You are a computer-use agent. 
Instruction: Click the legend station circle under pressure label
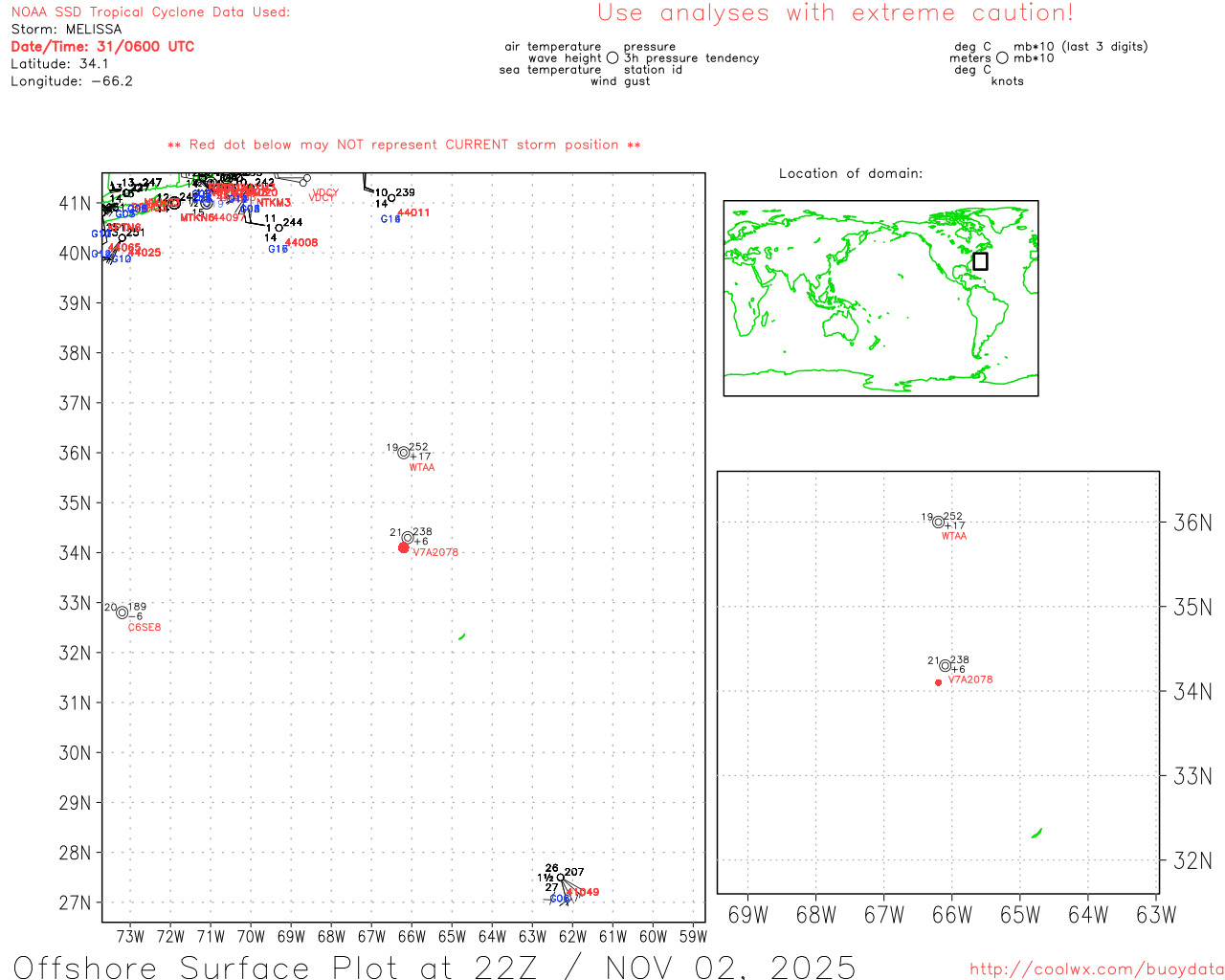(612, 57)
